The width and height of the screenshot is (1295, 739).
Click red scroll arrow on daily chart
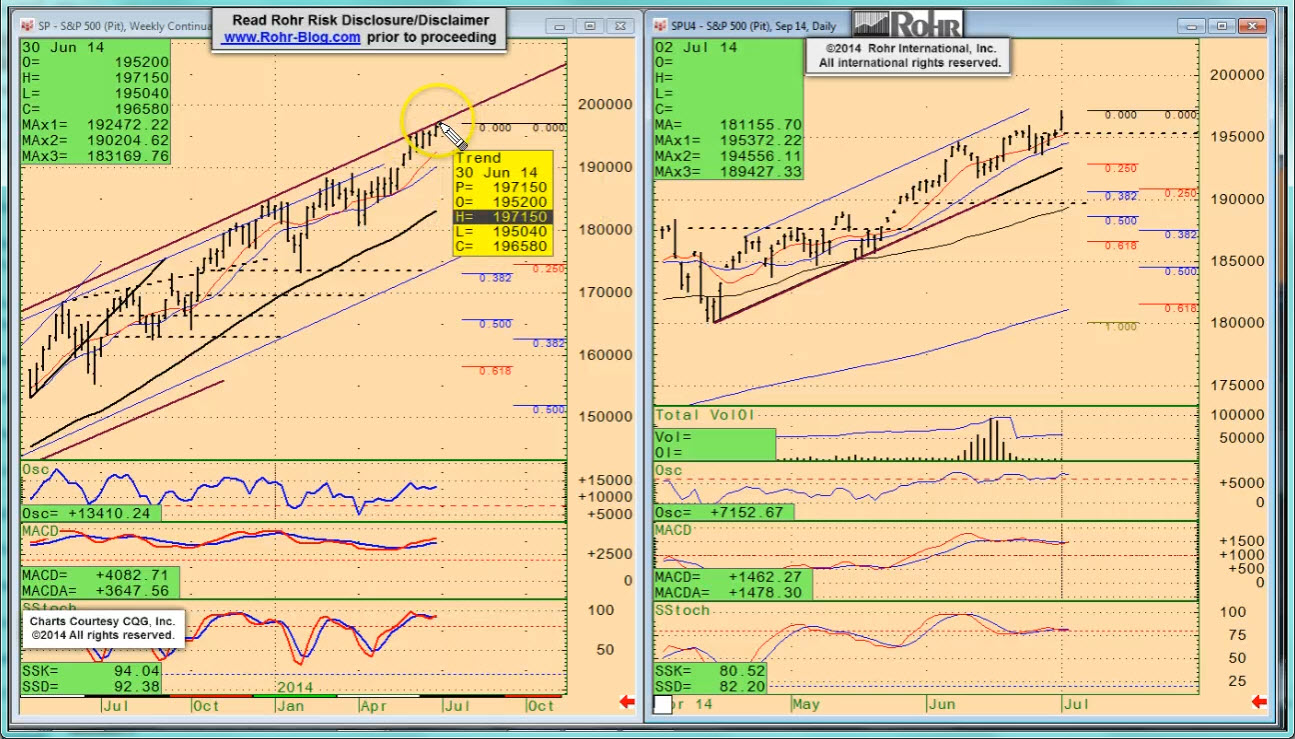coord(1259,702)
